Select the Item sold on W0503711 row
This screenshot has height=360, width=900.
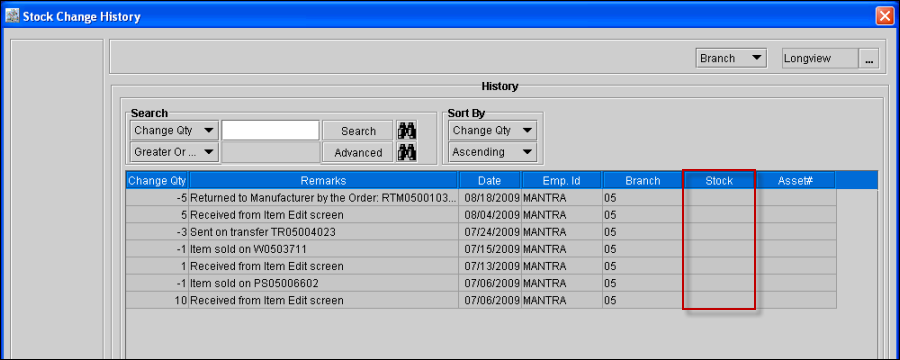click(x=481, y=249)
